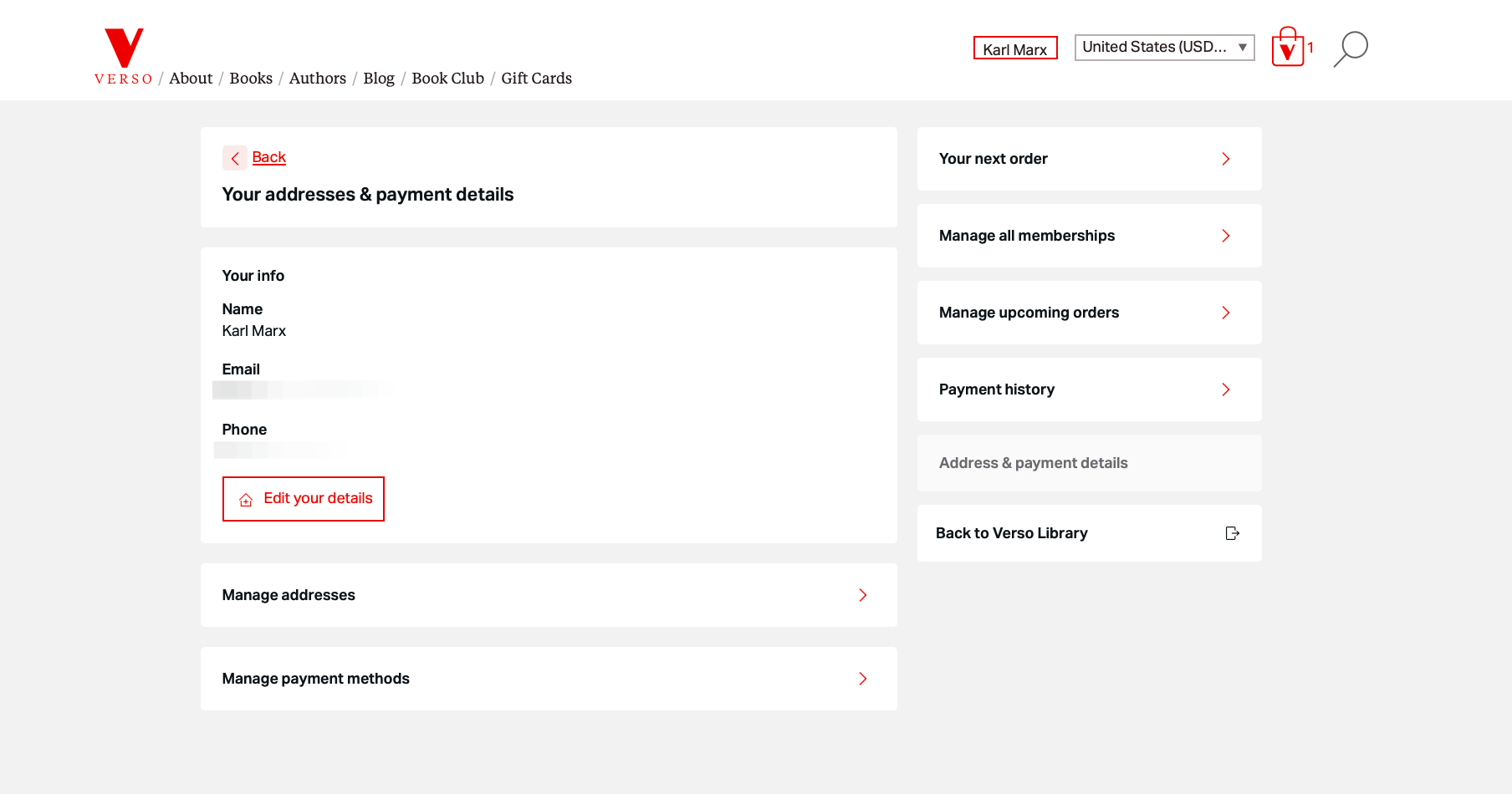Click the home icon in Edit details
The height and width of the screenshot is (794, 1512).
[246, 500]
